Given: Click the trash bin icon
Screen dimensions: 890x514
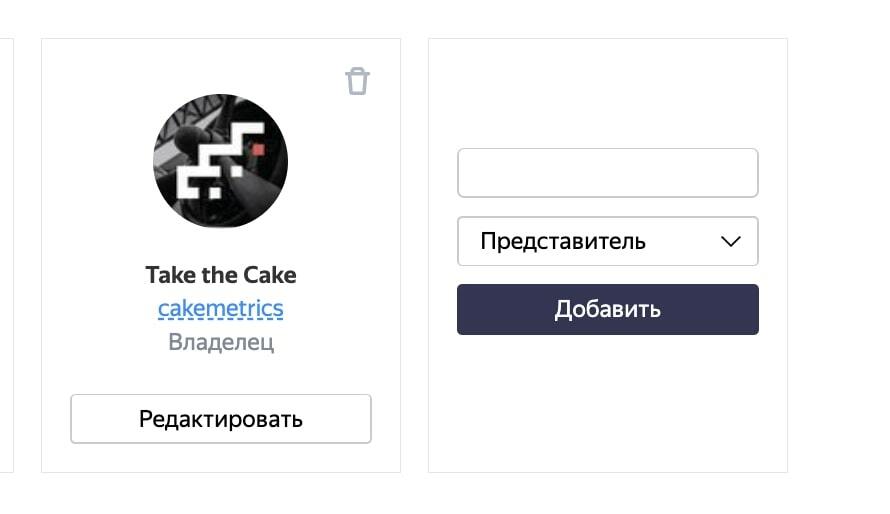Looking at the screenshot, I should click(x=358, y=81).
